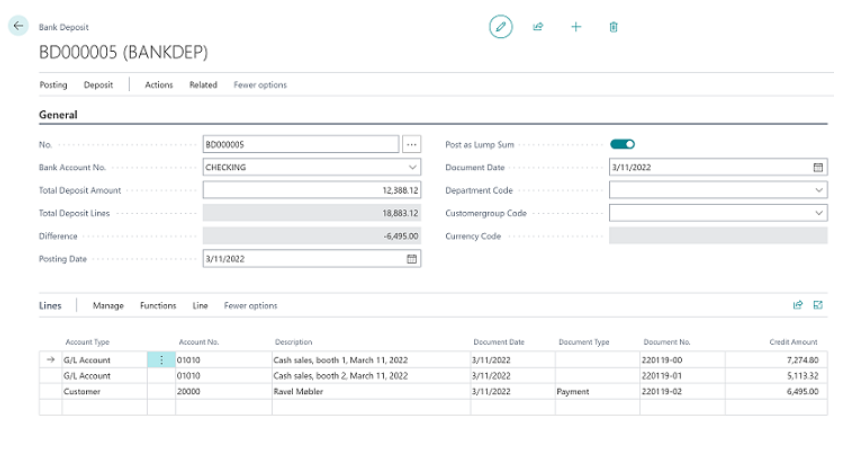Screen dimensions: 861x449
Task: Click the Posting Date input field
Action: (x=312, y=259)
